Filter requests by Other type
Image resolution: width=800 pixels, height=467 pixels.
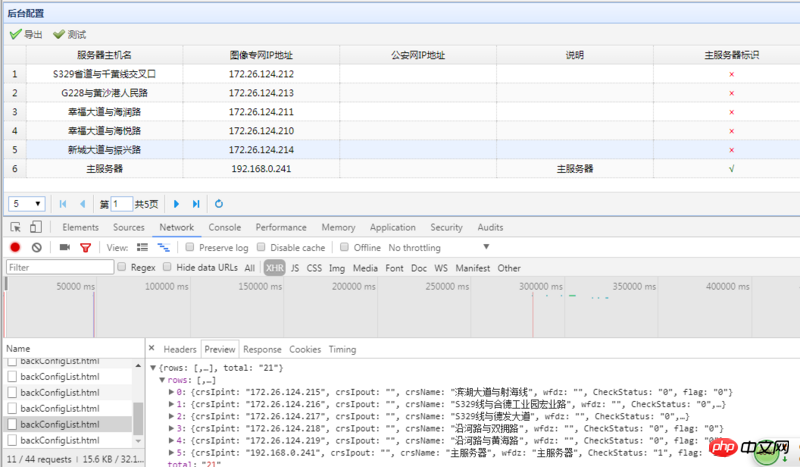click(509, 268)
